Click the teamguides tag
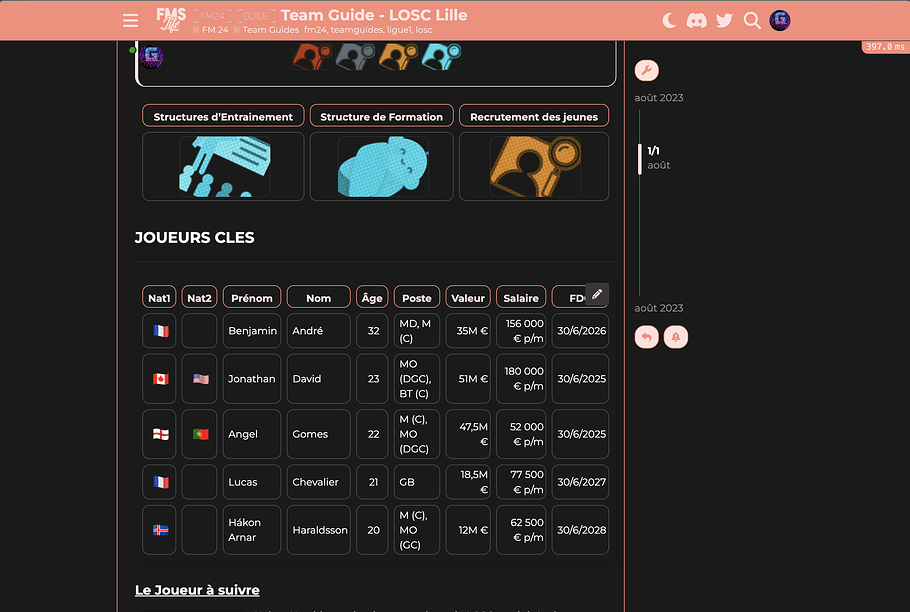 coord(357,30)
